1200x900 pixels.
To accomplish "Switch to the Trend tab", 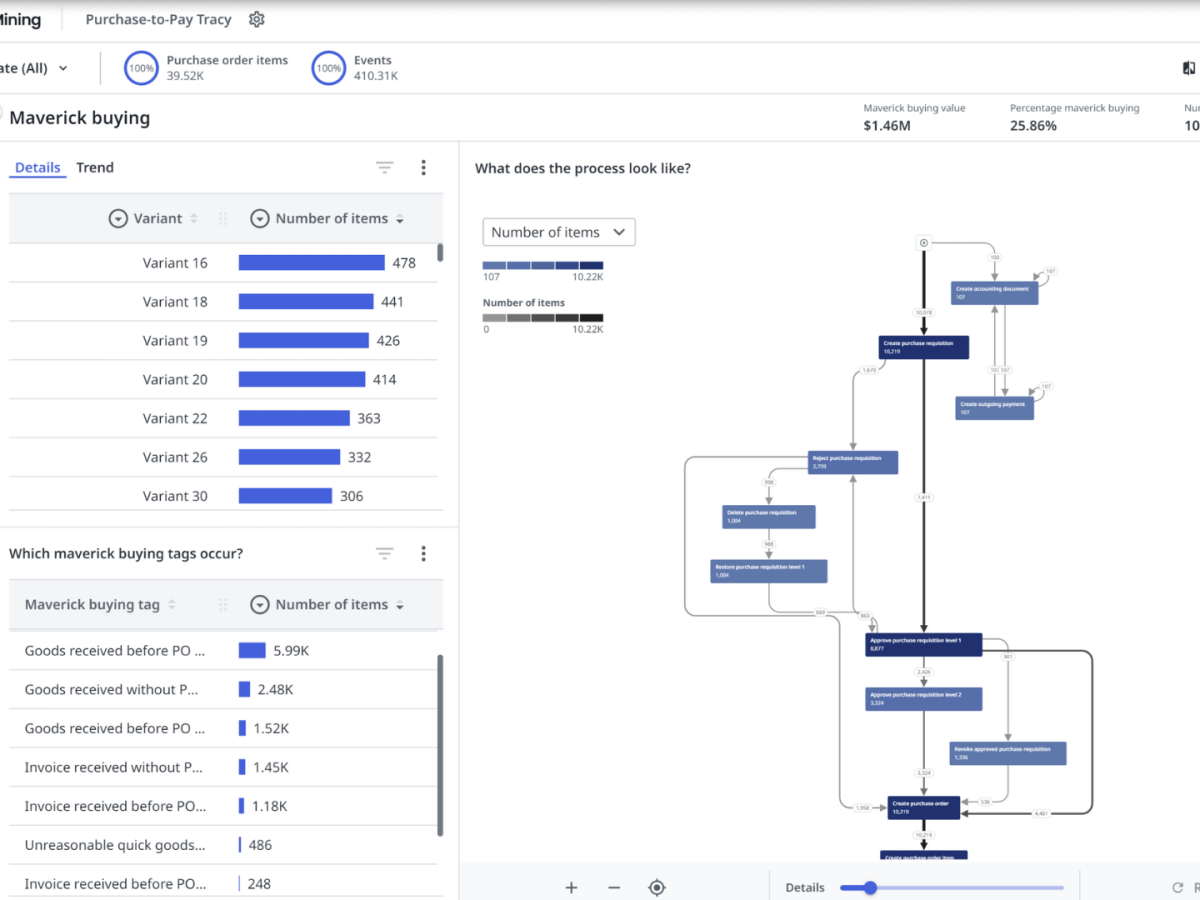I will pos(95,167).
